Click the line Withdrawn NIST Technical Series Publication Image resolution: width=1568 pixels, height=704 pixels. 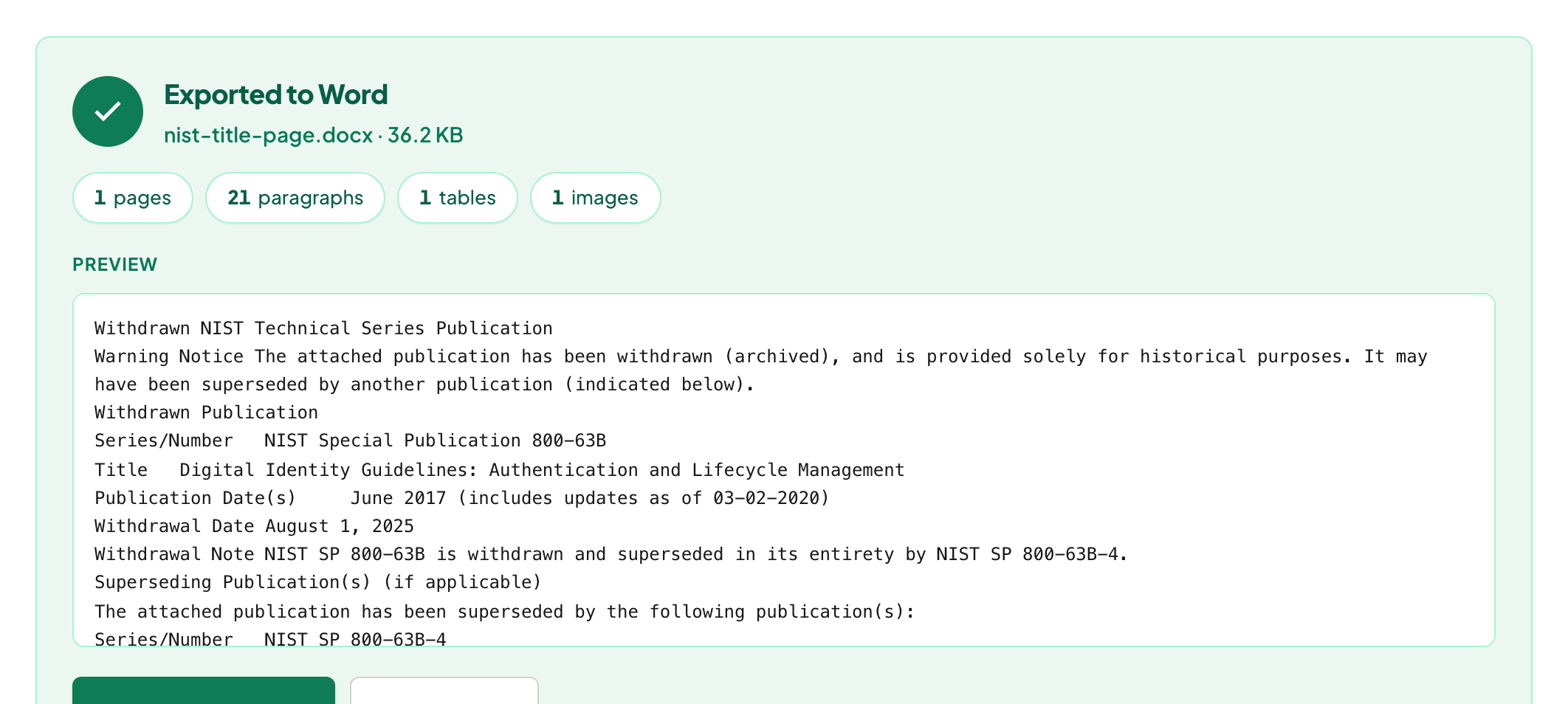[x=323, y=328]
